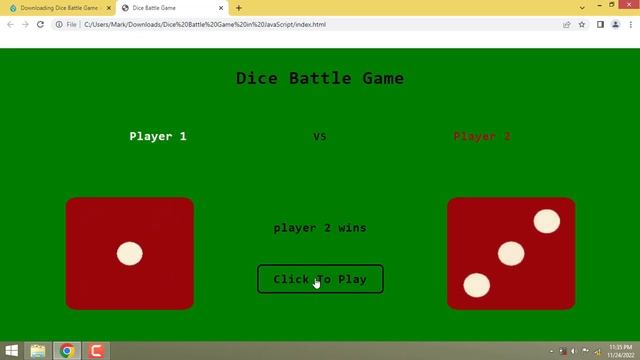This screenshot has width=640, height=360.
Task: Go forward using browser forward arrow
Action: (25, 24)
